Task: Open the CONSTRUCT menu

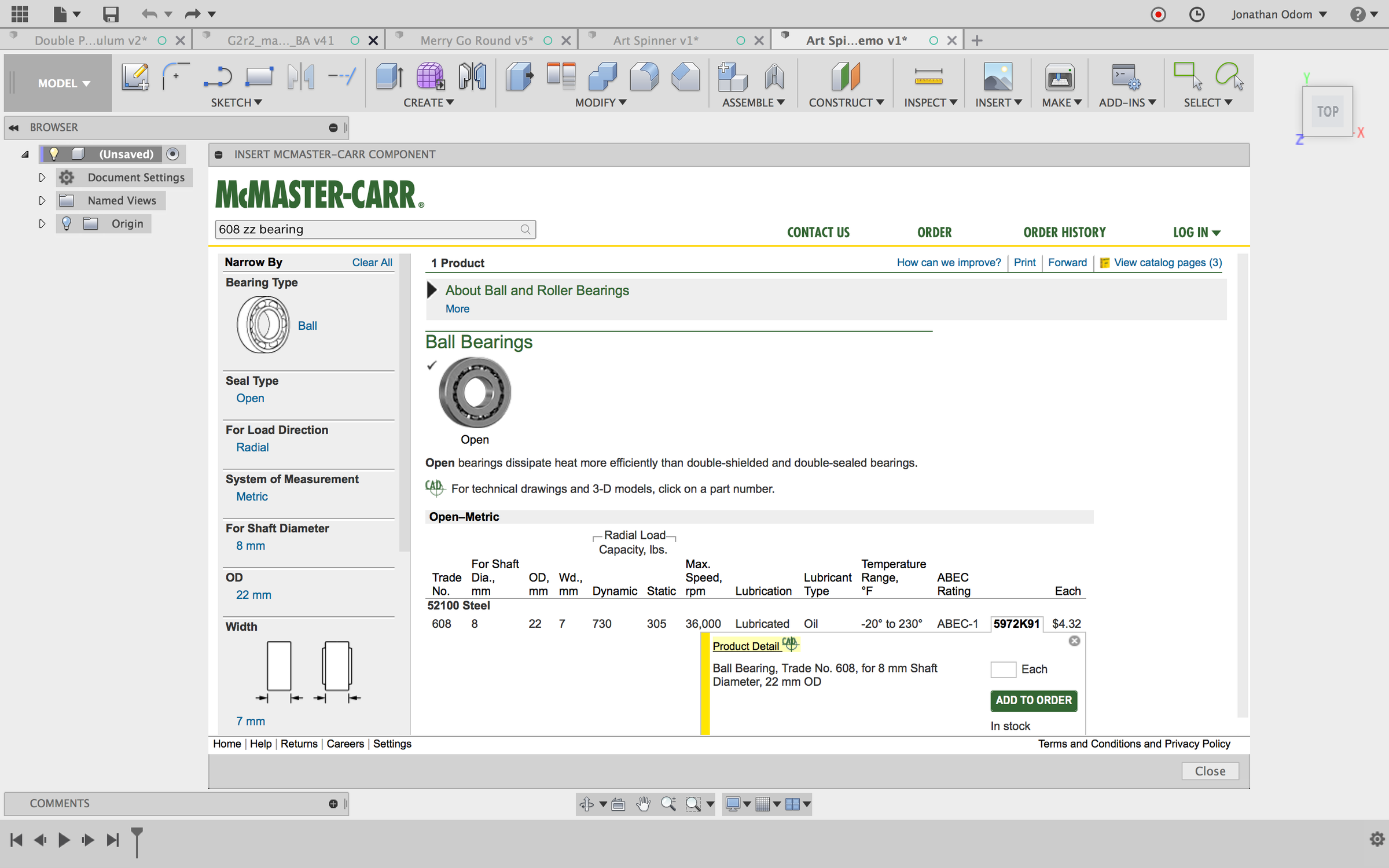Action: click(846, 102)
